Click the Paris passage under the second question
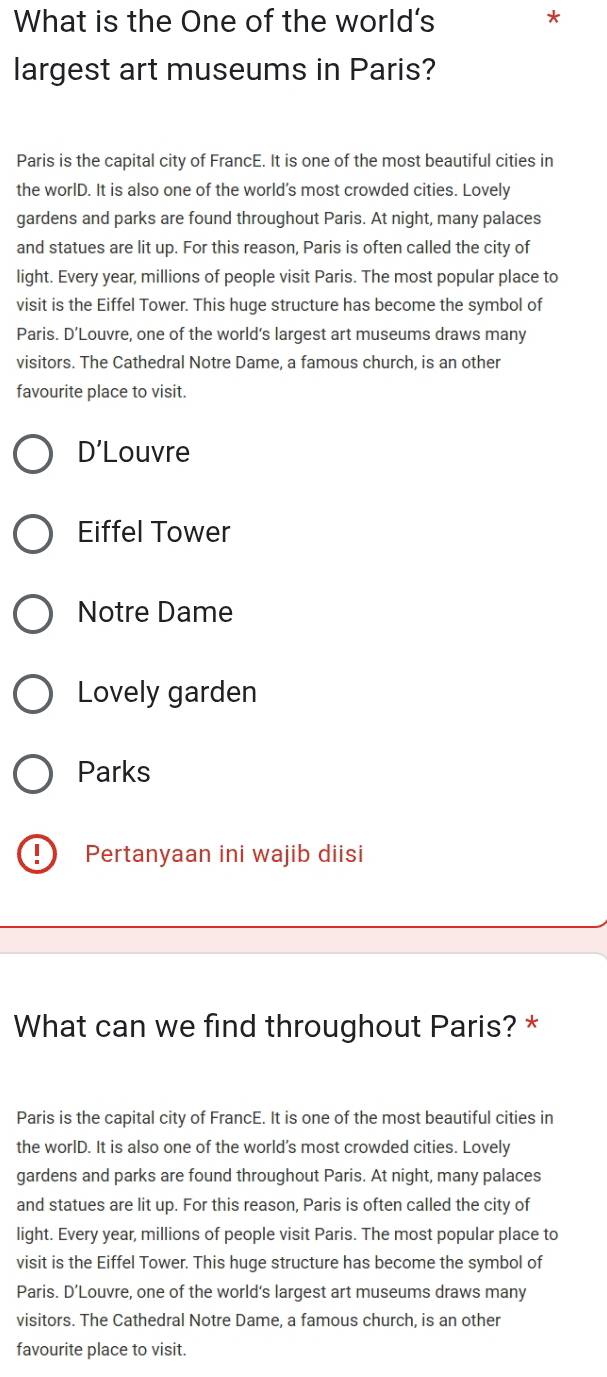607x1377 pixels. [287, 1233]
